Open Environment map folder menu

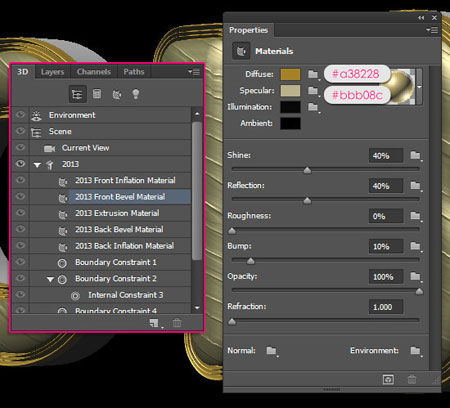[x=416, y=351]
